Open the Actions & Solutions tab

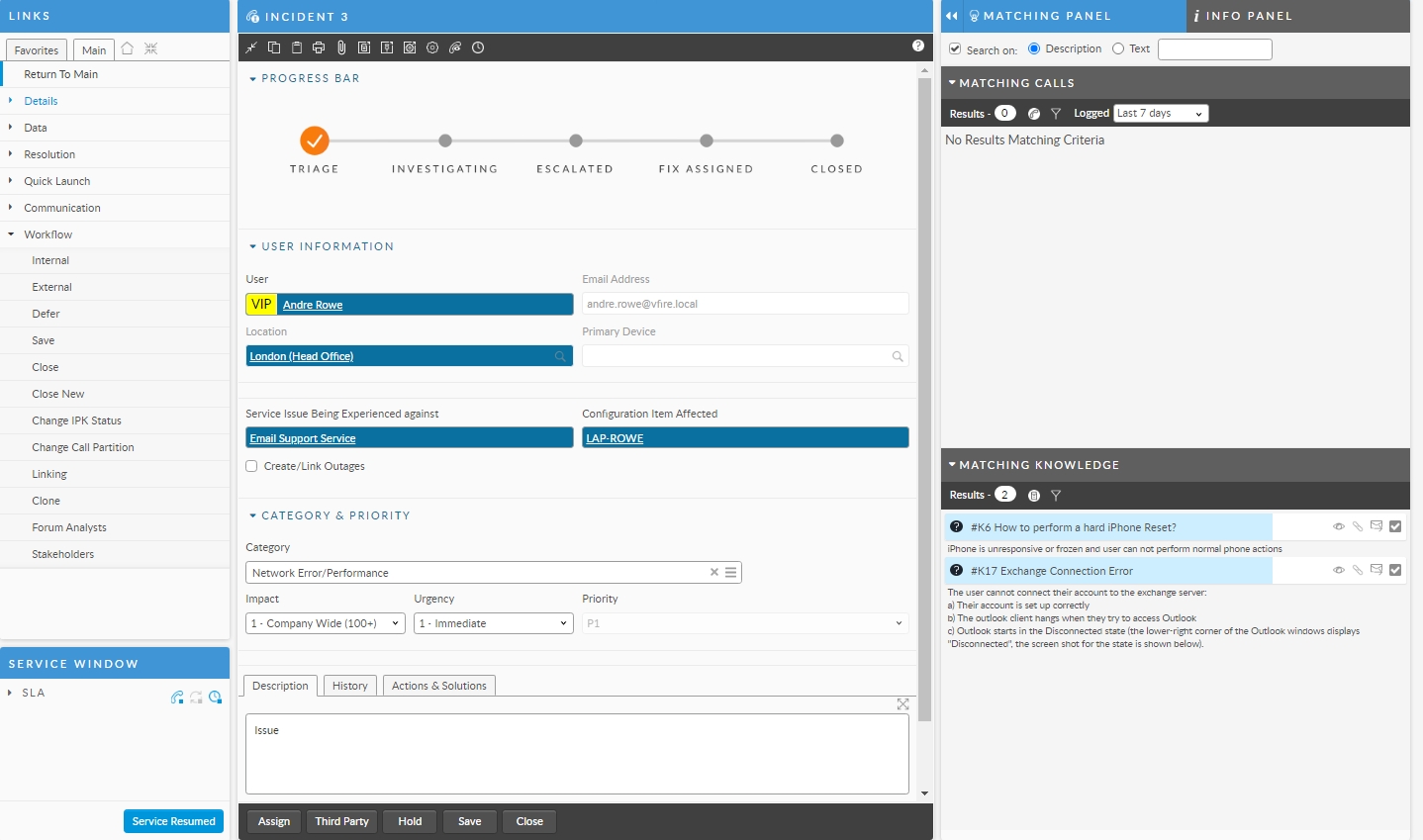[438, 686]
